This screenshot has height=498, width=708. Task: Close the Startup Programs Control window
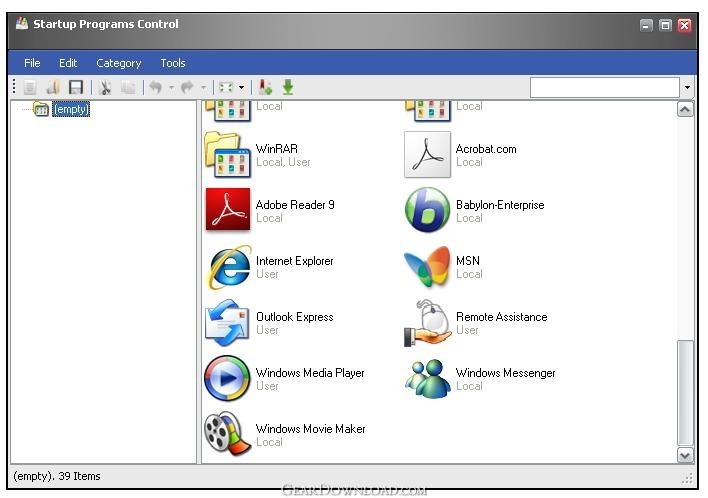pyautogui.click(x=685, y=25)
